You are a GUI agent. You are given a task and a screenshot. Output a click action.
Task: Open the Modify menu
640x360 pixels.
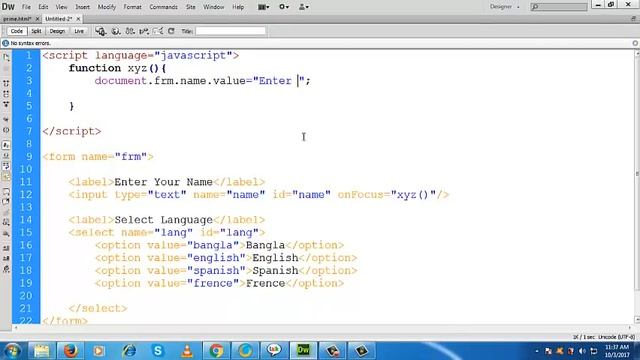pos(107,7)
